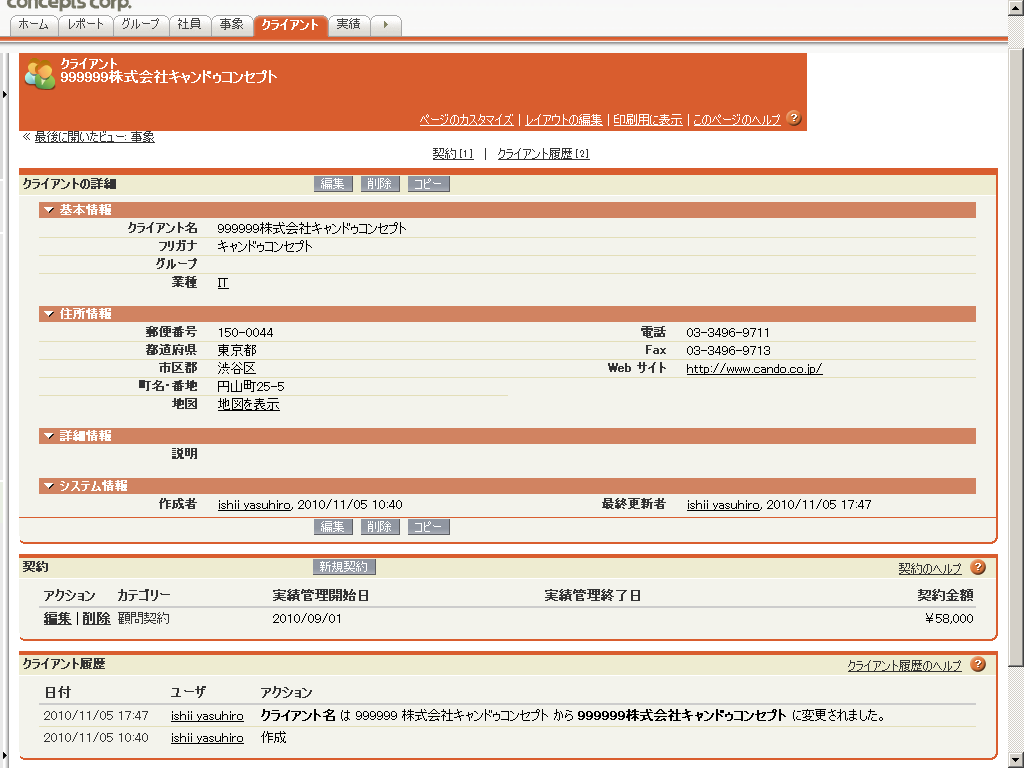Select contract start date 2010/09/01
Image resolution: width=1024 pixels, height=768 pixels.
(307, 618)
